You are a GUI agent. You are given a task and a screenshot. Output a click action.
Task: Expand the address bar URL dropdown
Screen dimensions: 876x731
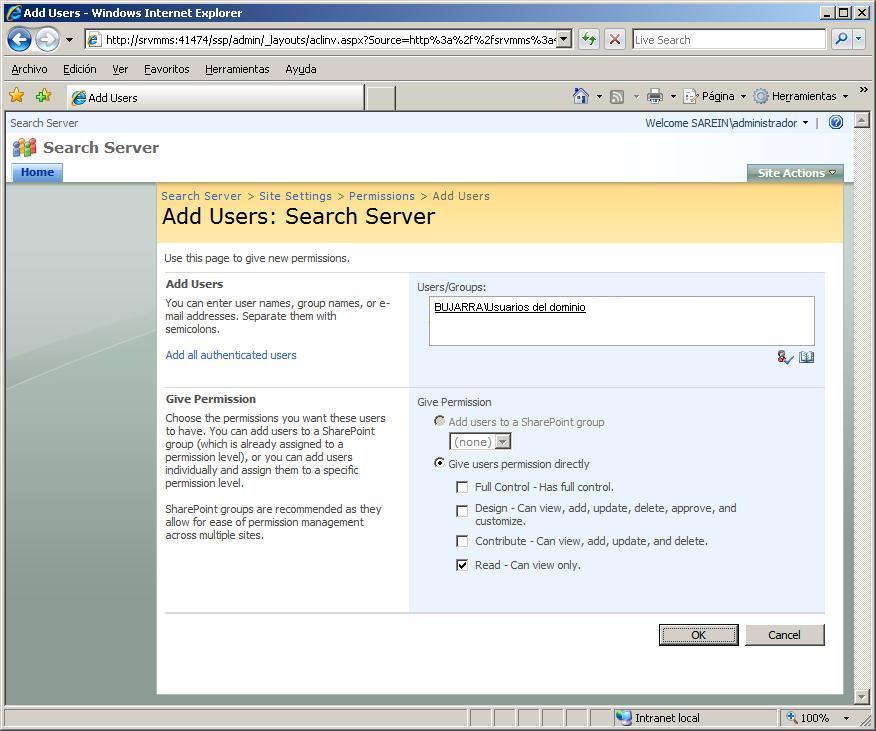coord(564,39)
